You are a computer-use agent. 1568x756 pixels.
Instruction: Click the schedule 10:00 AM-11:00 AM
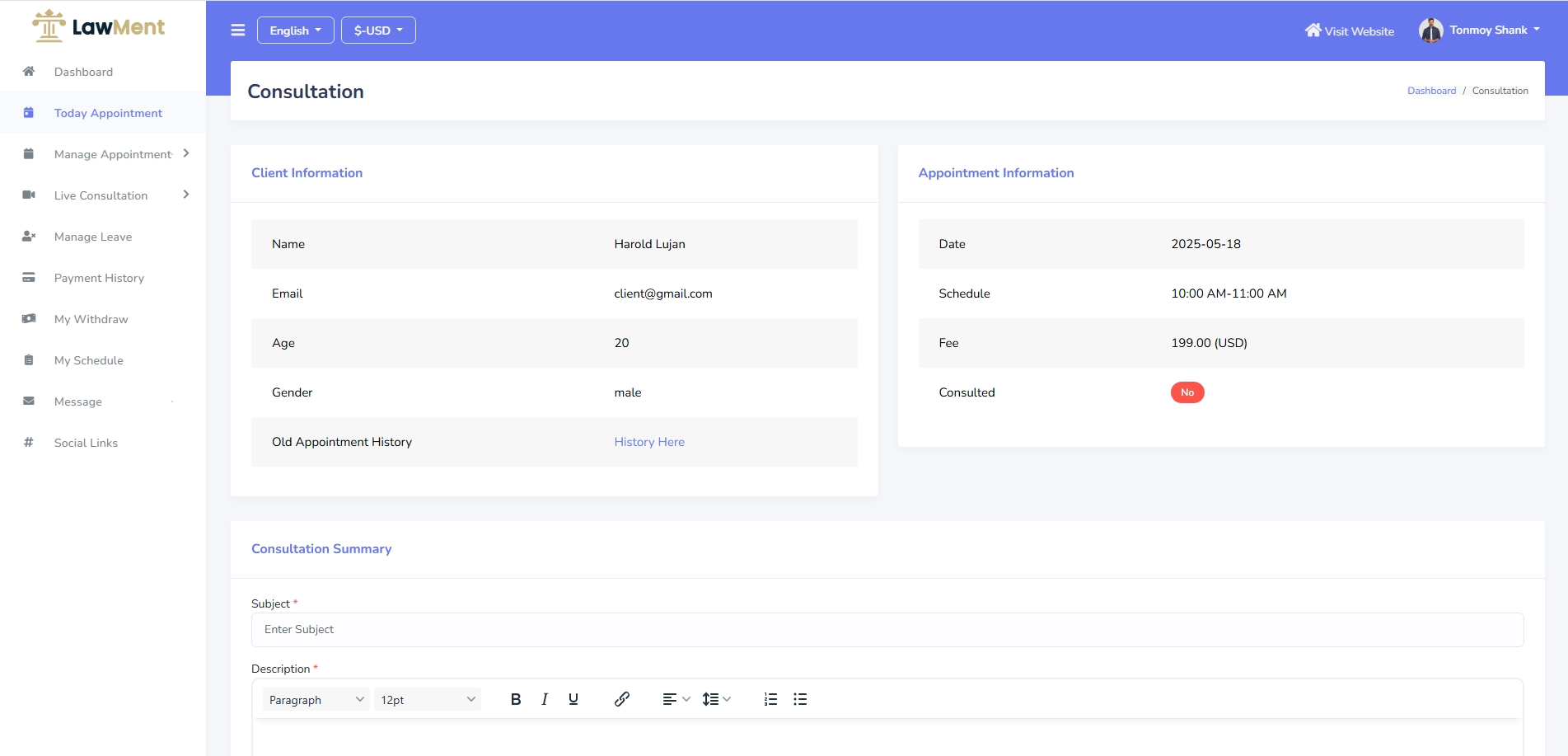[x=1229, y=293]
